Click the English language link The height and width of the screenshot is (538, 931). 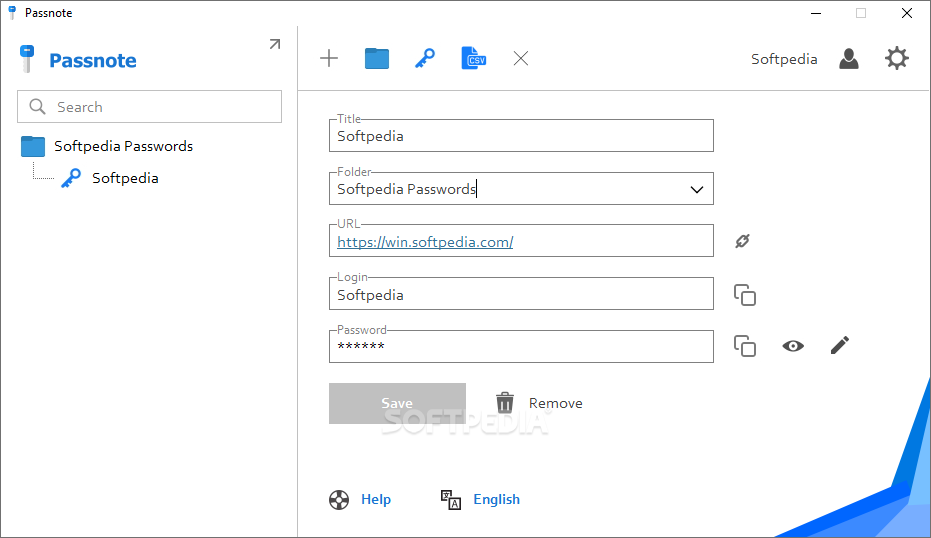496,499
